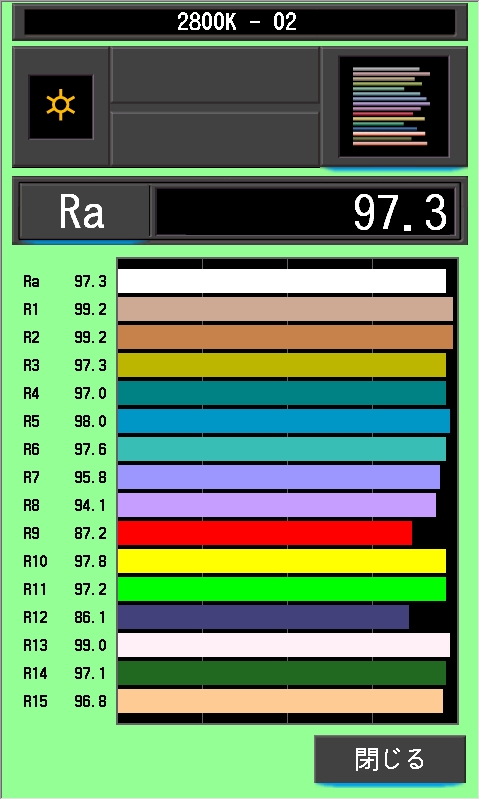Select the empty upper info panel
This screenshot has height=800, width=480.
point(215,76)
